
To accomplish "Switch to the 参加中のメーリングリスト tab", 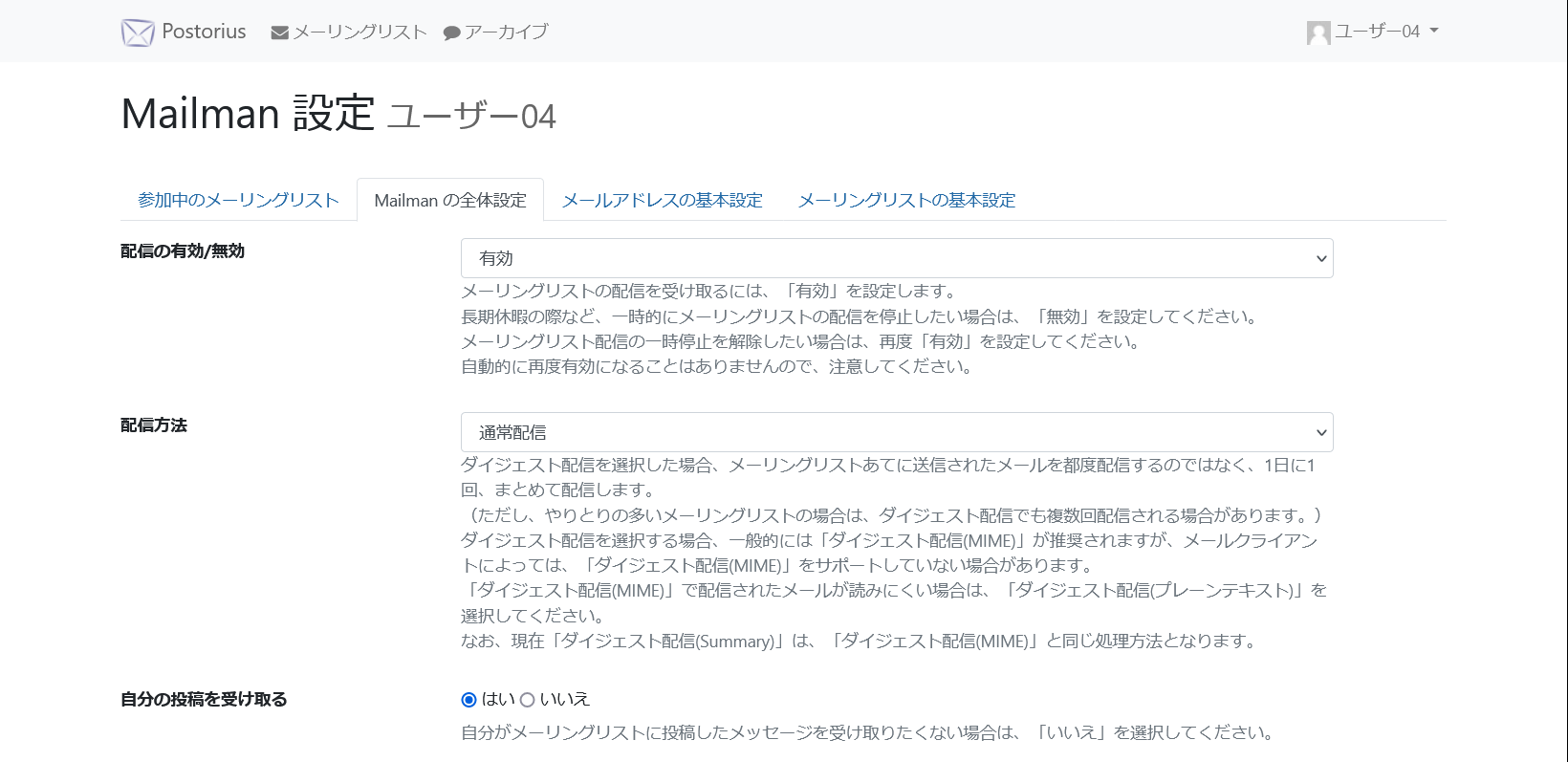I will click(238, 200).
